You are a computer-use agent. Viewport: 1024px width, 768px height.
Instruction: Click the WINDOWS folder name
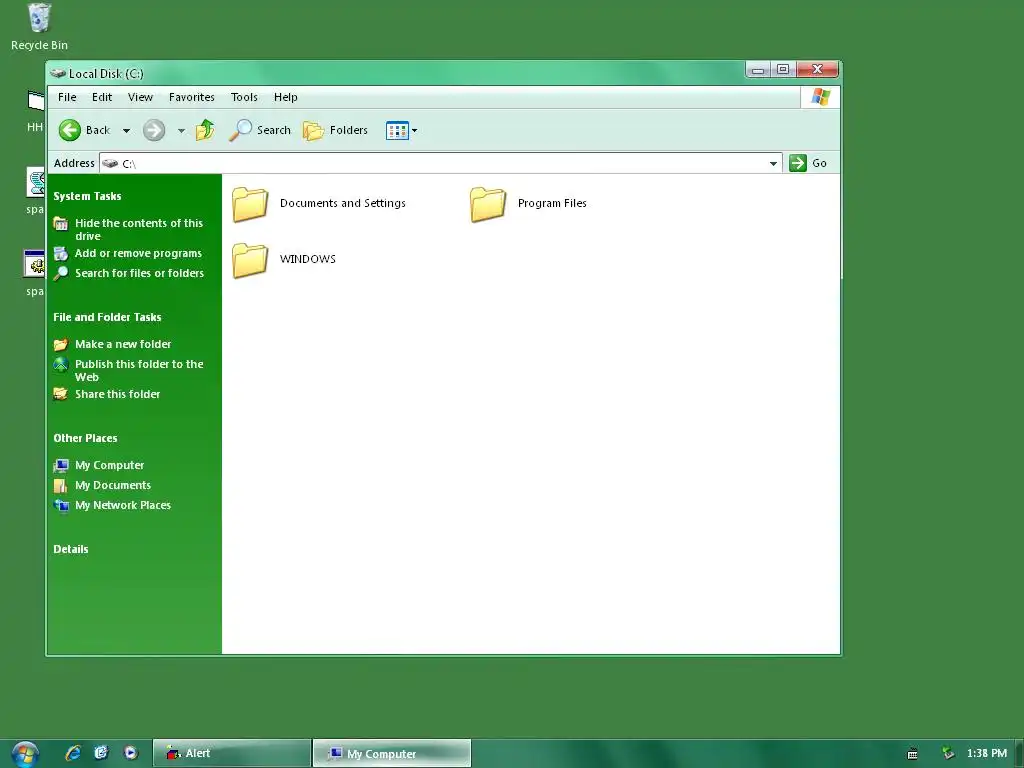308,259
